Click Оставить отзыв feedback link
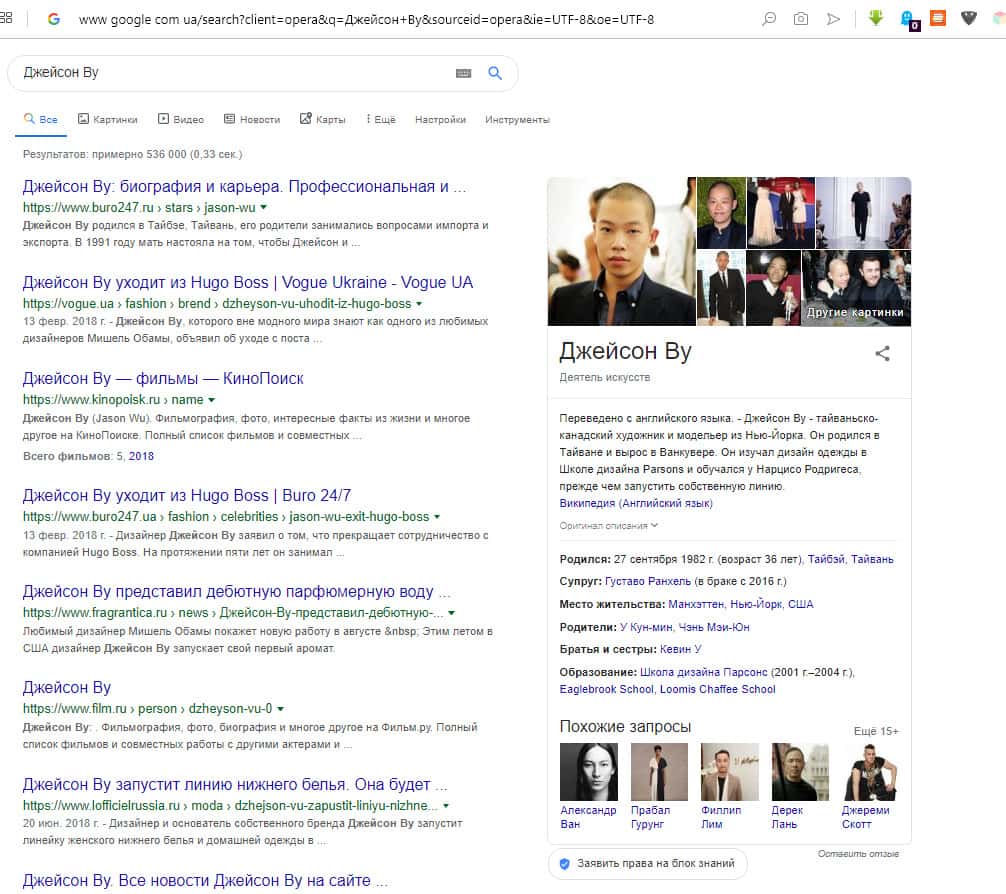This screenshot has height=894, width=1006. [858, 854]
